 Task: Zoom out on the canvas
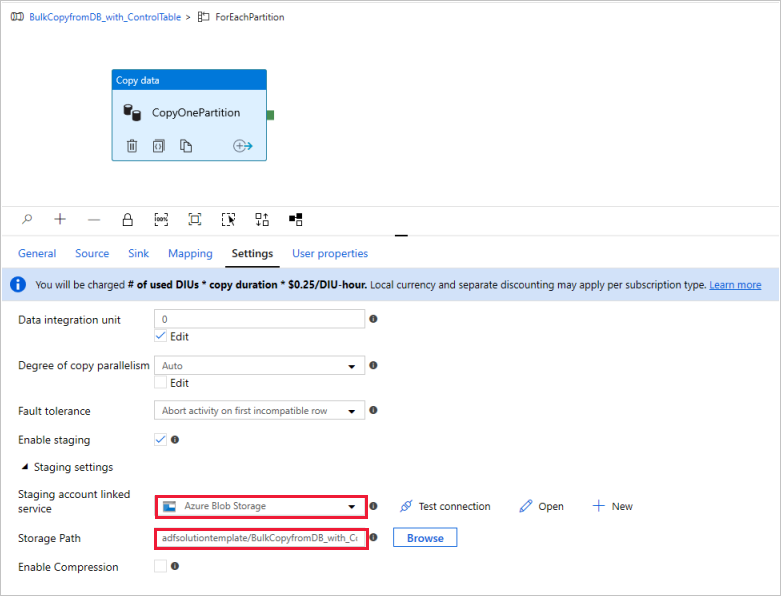94,220
